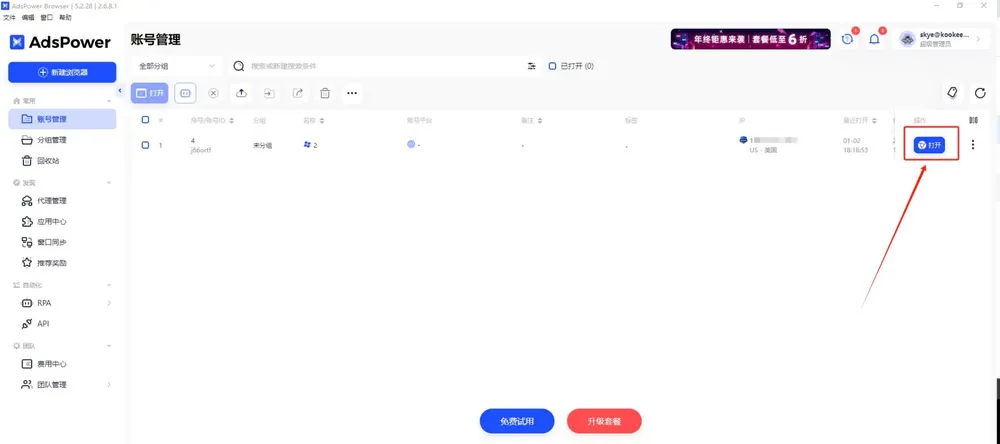Open the 全部分组 group dropdown
Screen dimensions: 1000x444
tap(177, 66)
